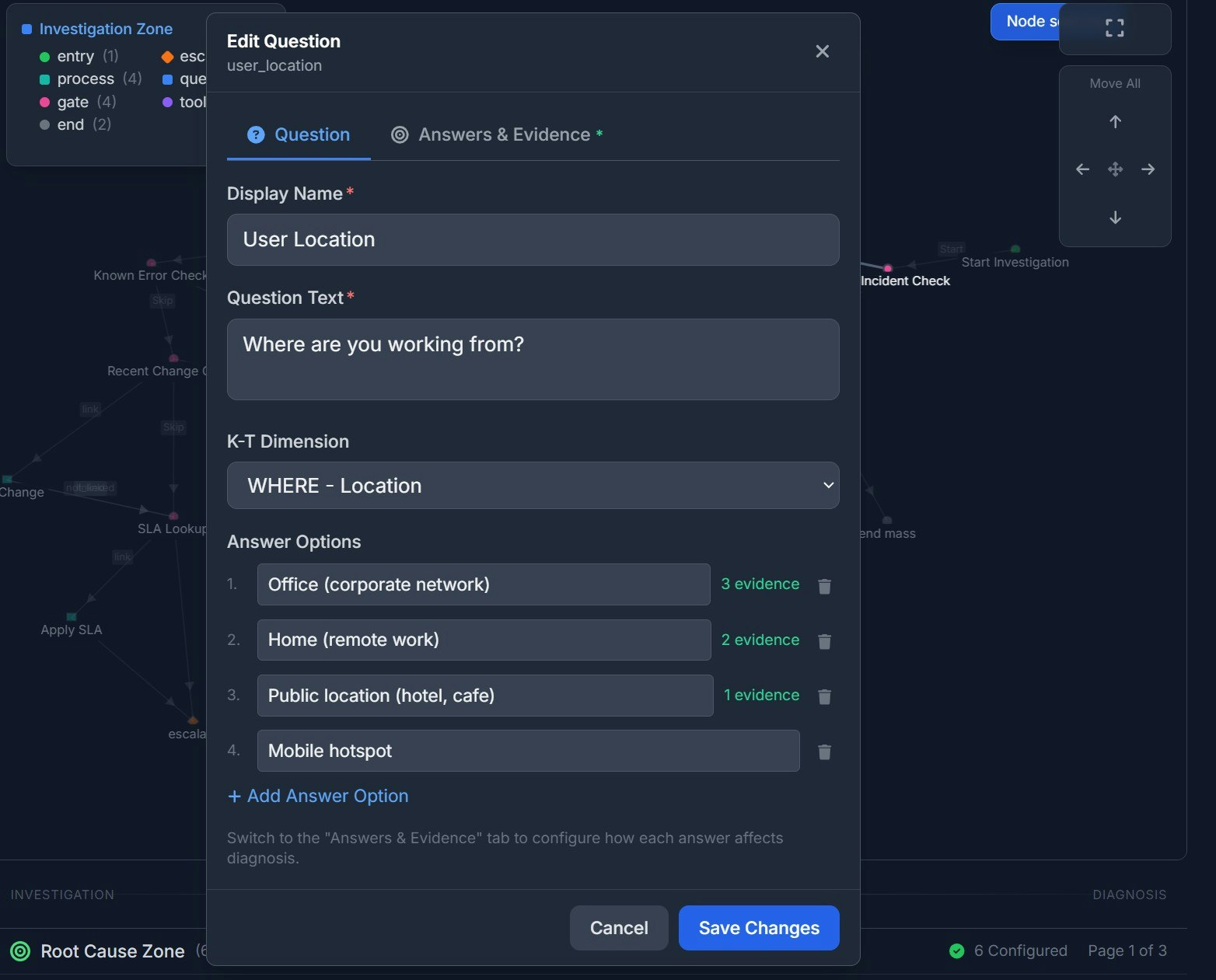Click the down arrow in Move All panel
Image resolution: width=1216 pixels, height=980 pixels.
[x=1115, y=218]
